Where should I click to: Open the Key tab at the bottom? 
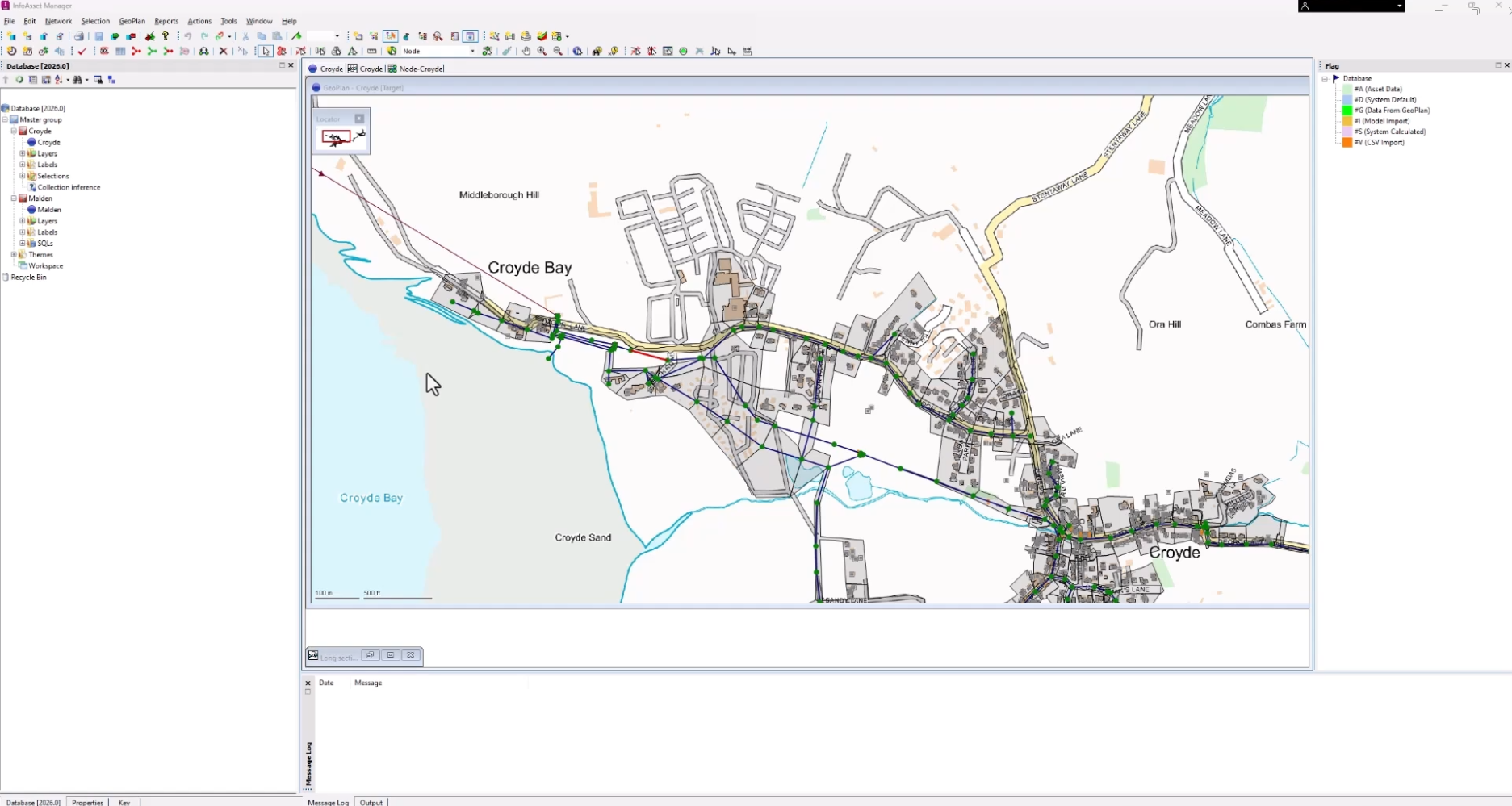pyautogui.click(x=124, y=802)
